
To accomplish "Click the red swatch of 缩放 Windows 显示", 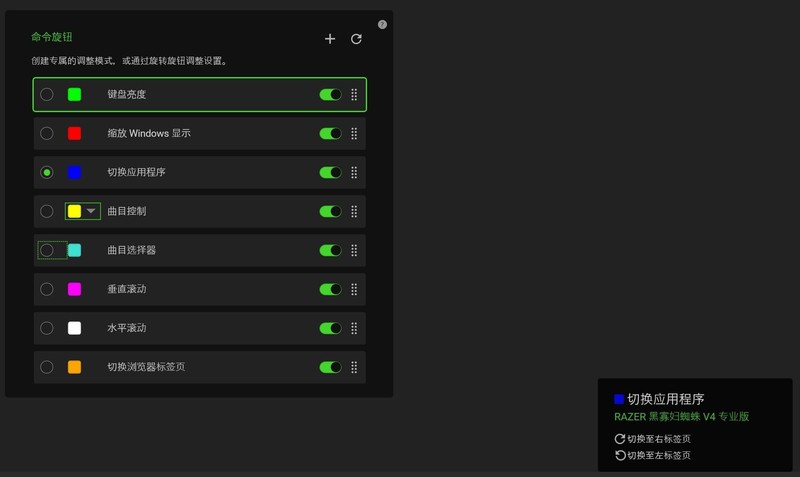I will click(x=74, y=134).
